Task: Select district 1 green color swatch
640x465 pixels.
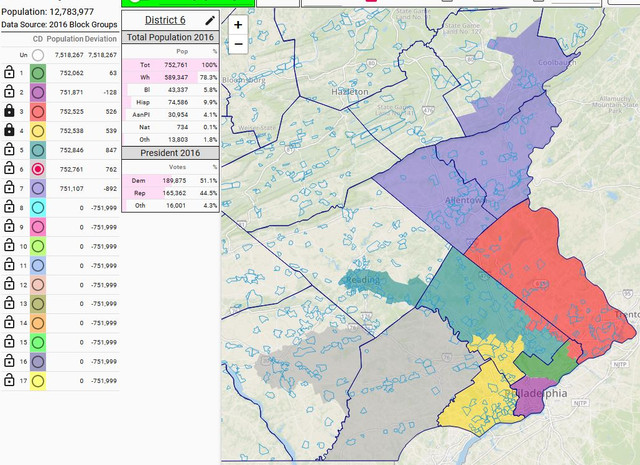Action: click(38, 73)
